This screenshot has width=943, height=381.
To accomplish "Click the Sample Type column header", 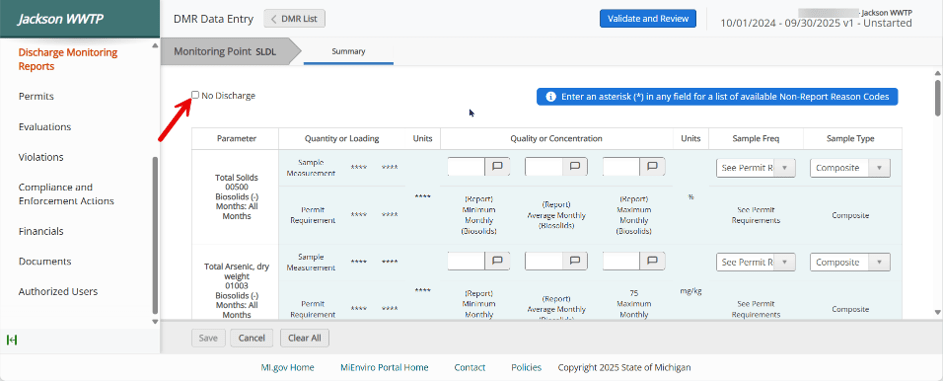I will coord(850,139).
